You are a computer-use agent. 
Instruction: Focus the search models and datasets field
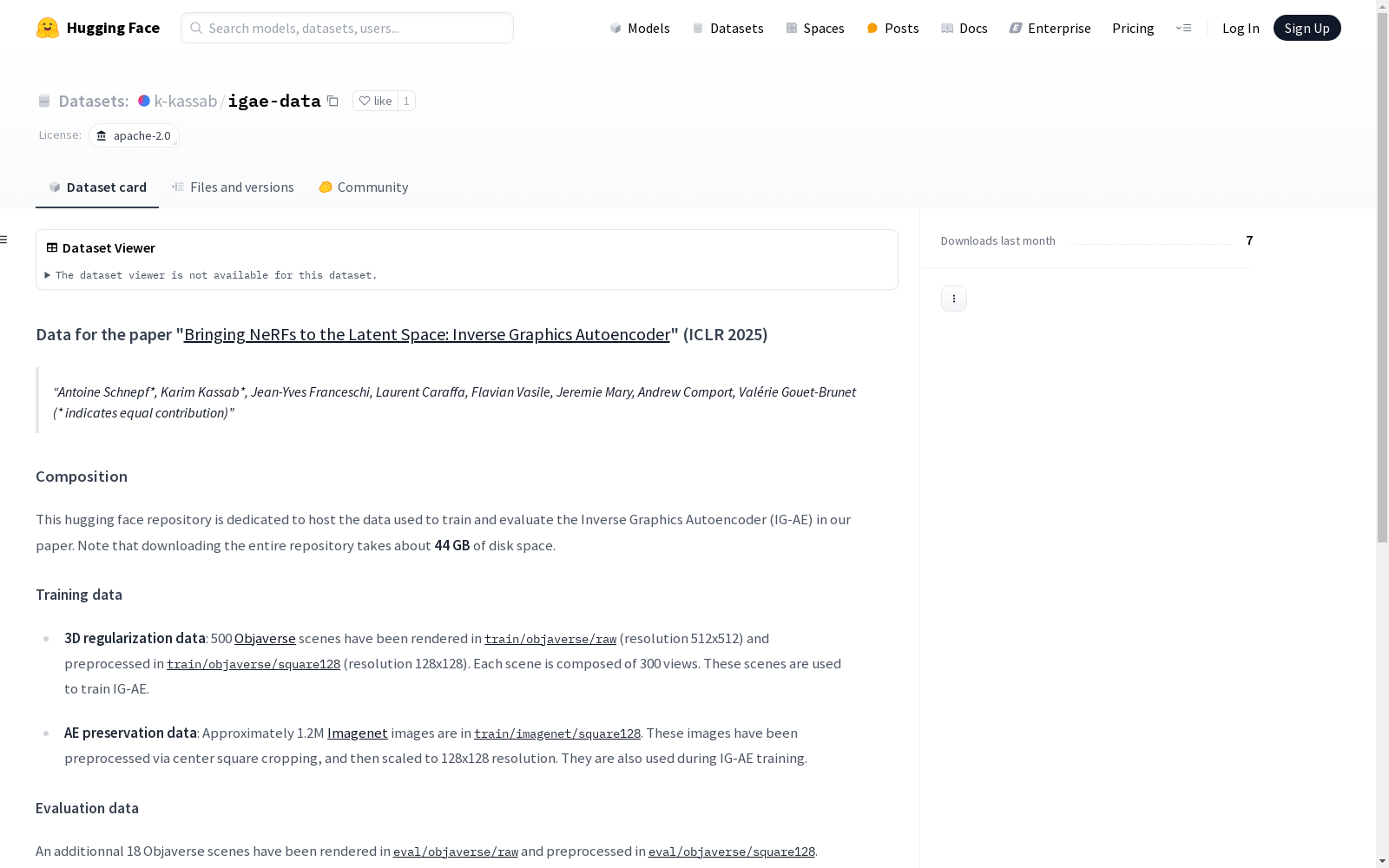click(x=347, y=28)
